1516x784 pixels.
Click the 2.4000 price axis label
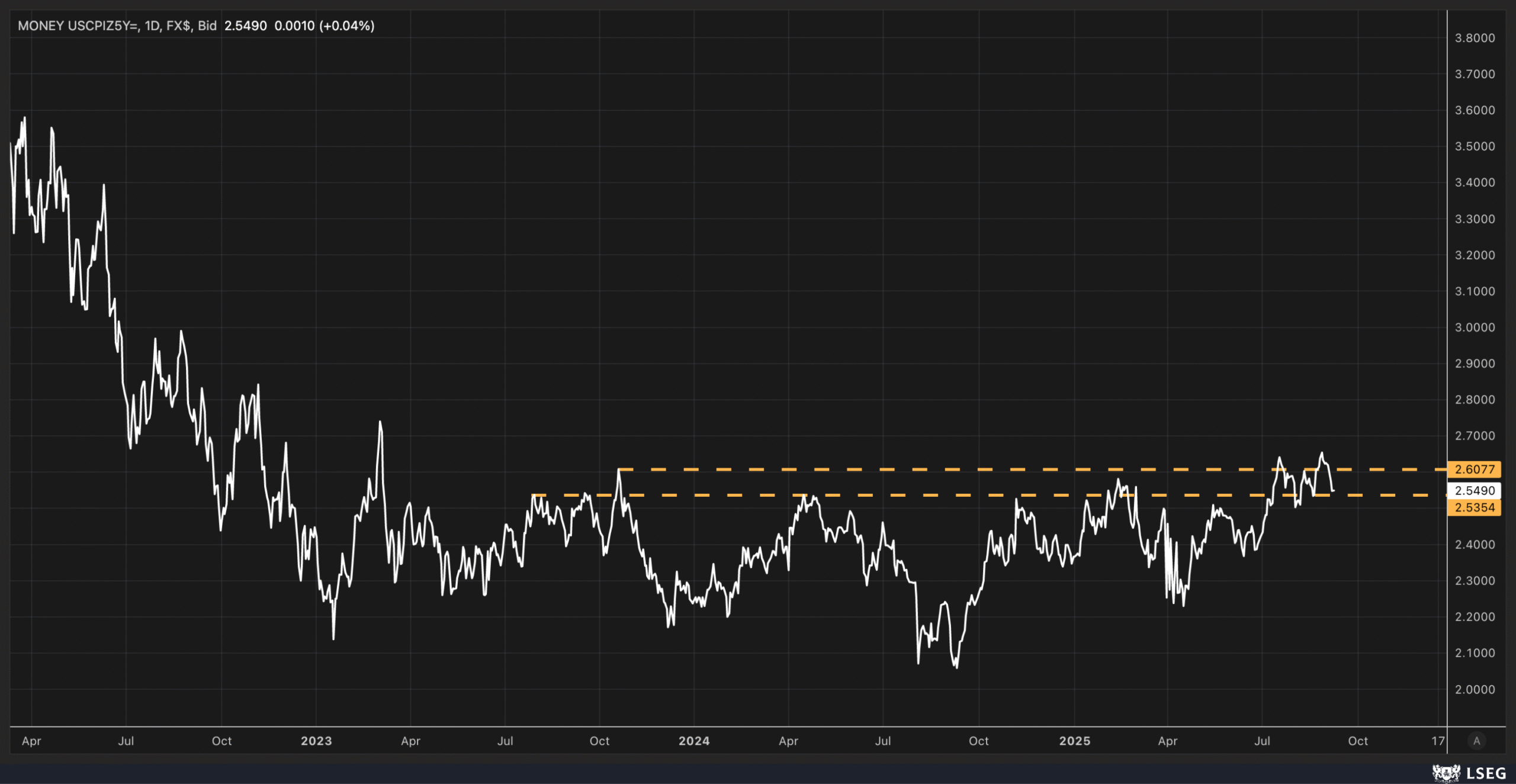point(1475,545)
